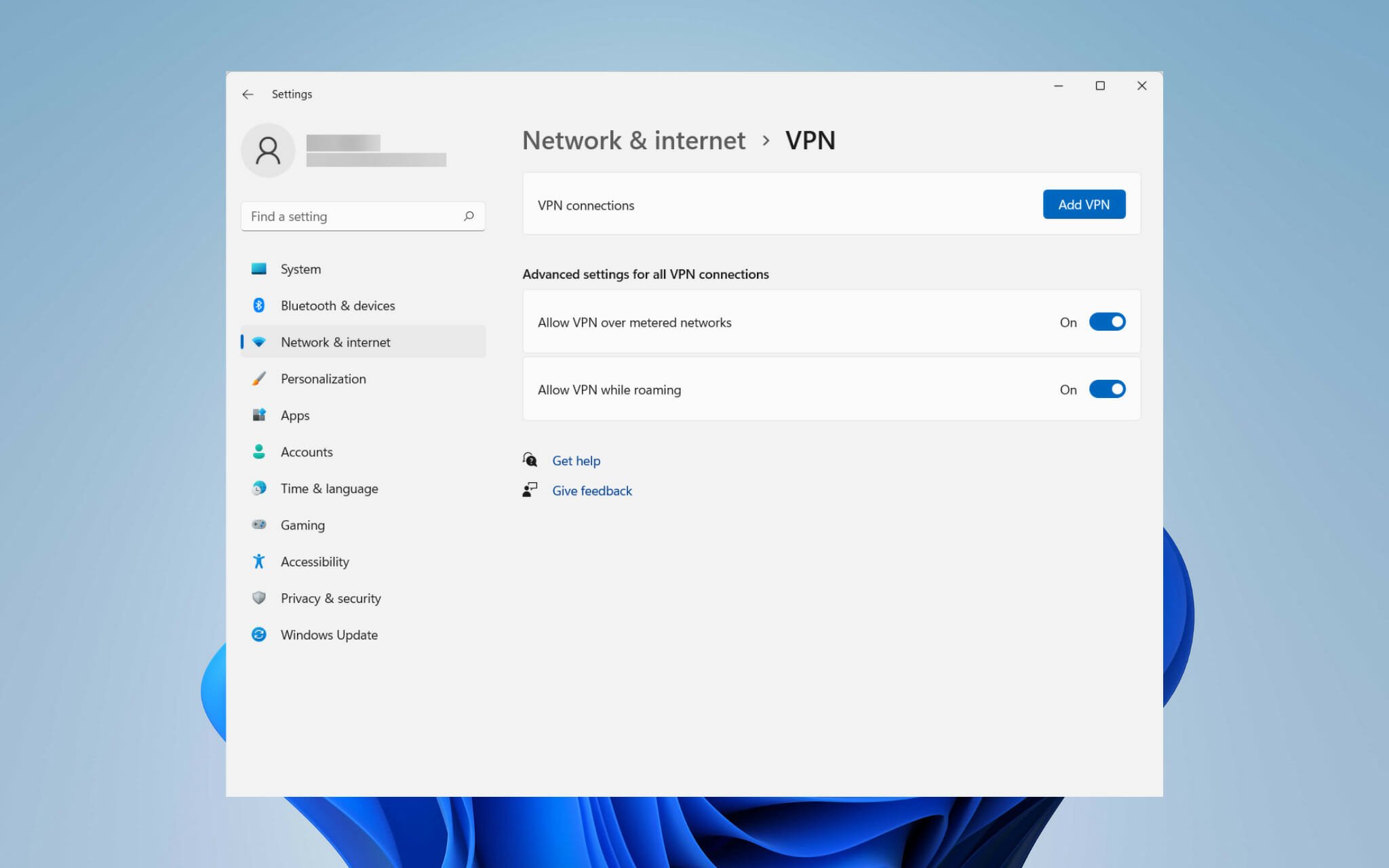
Task: Open the Give feedback link
Action: 591,490
